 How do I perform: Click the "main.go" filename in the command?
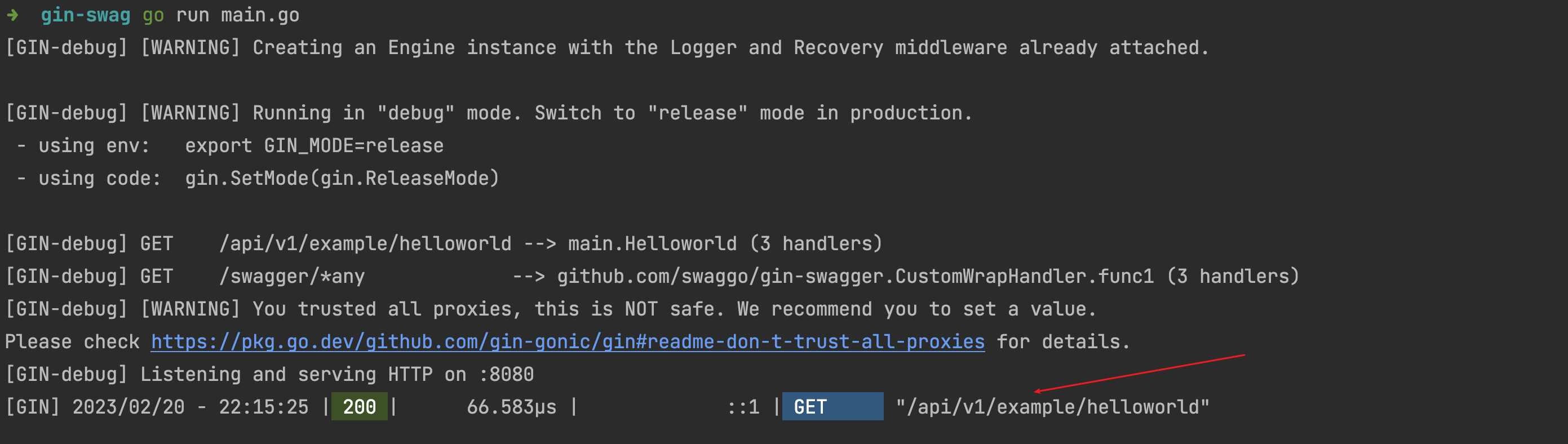(x=260, y=15)
